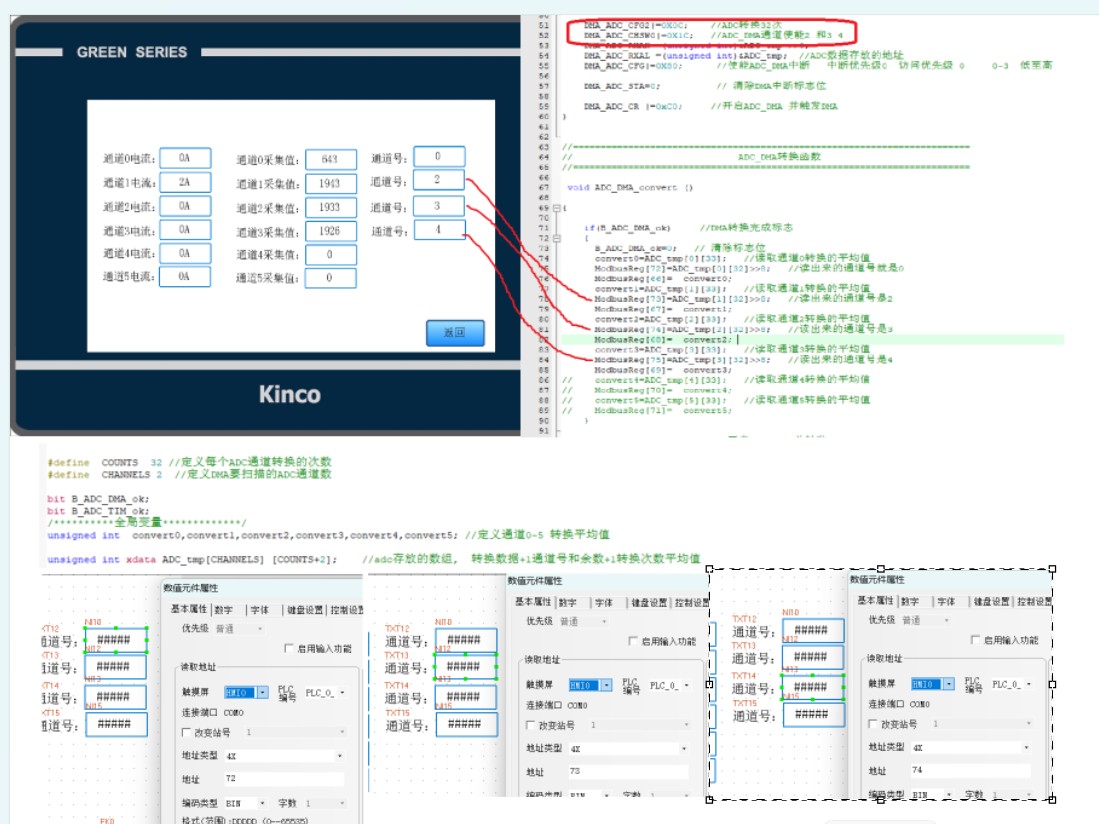1099x824 pixels.
Task: Click the 地址 field containing 73
Action: click(629, 771)
